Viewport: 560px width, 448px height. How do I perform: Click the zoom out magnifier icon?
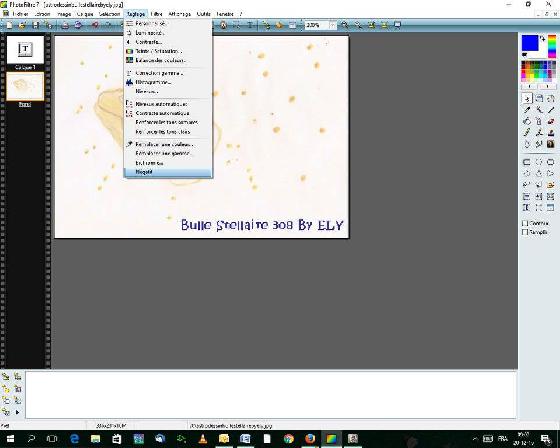coord(358,25)
